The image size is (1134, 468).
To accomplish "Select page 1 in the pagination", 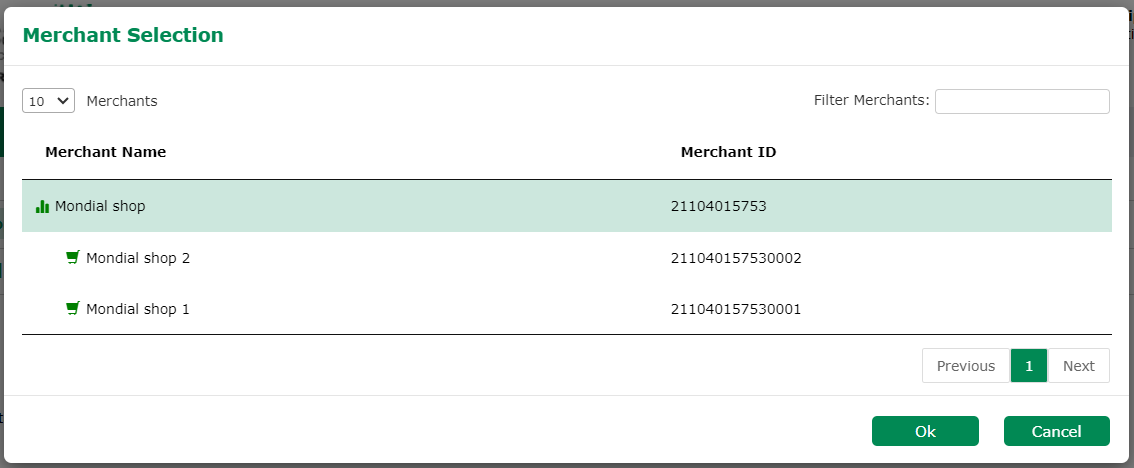I will pyautogui.click(x=1028, y=366).
